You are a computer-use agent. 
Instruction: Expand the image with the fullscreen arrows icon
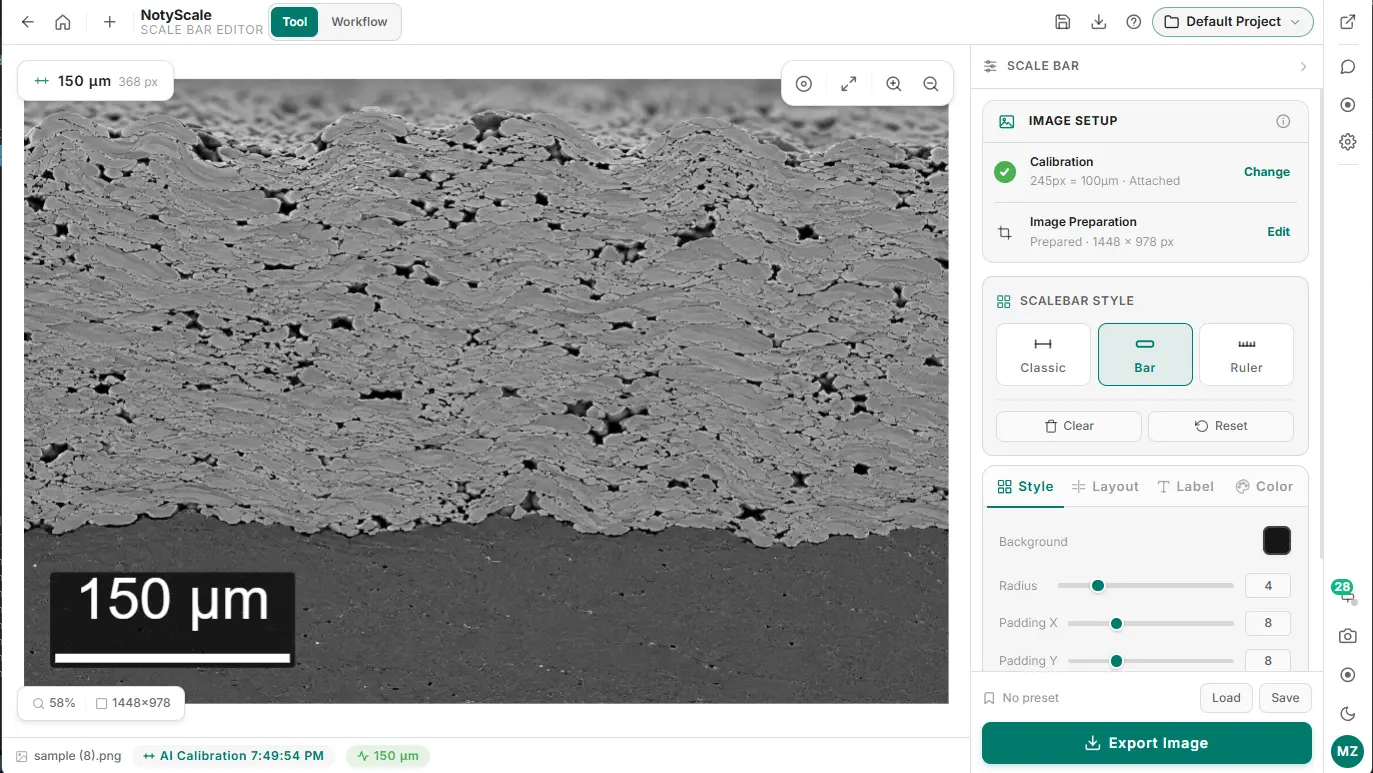[849, 84]
